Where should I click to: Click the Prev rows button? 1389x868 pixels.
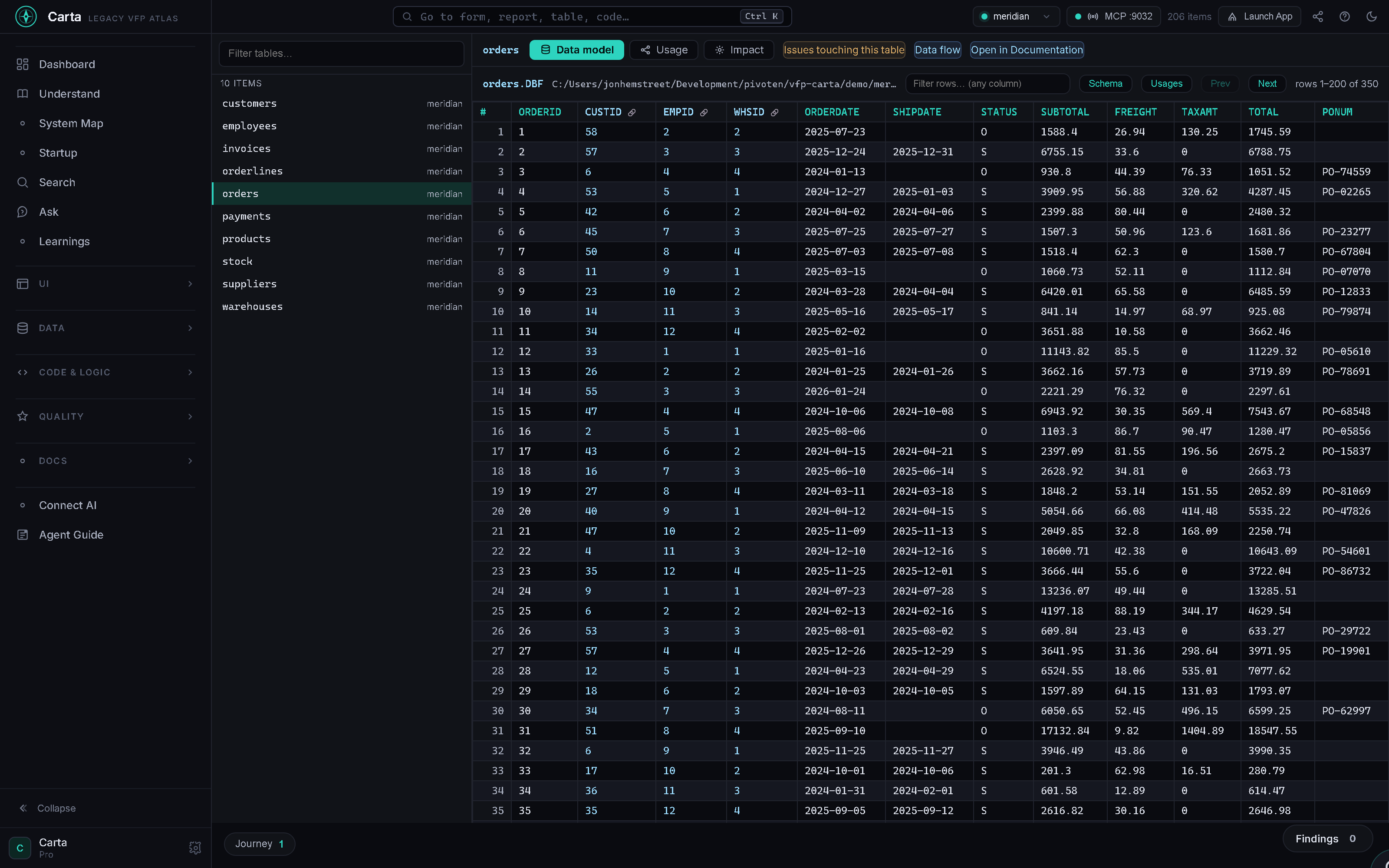click(x=1220, y=84)
